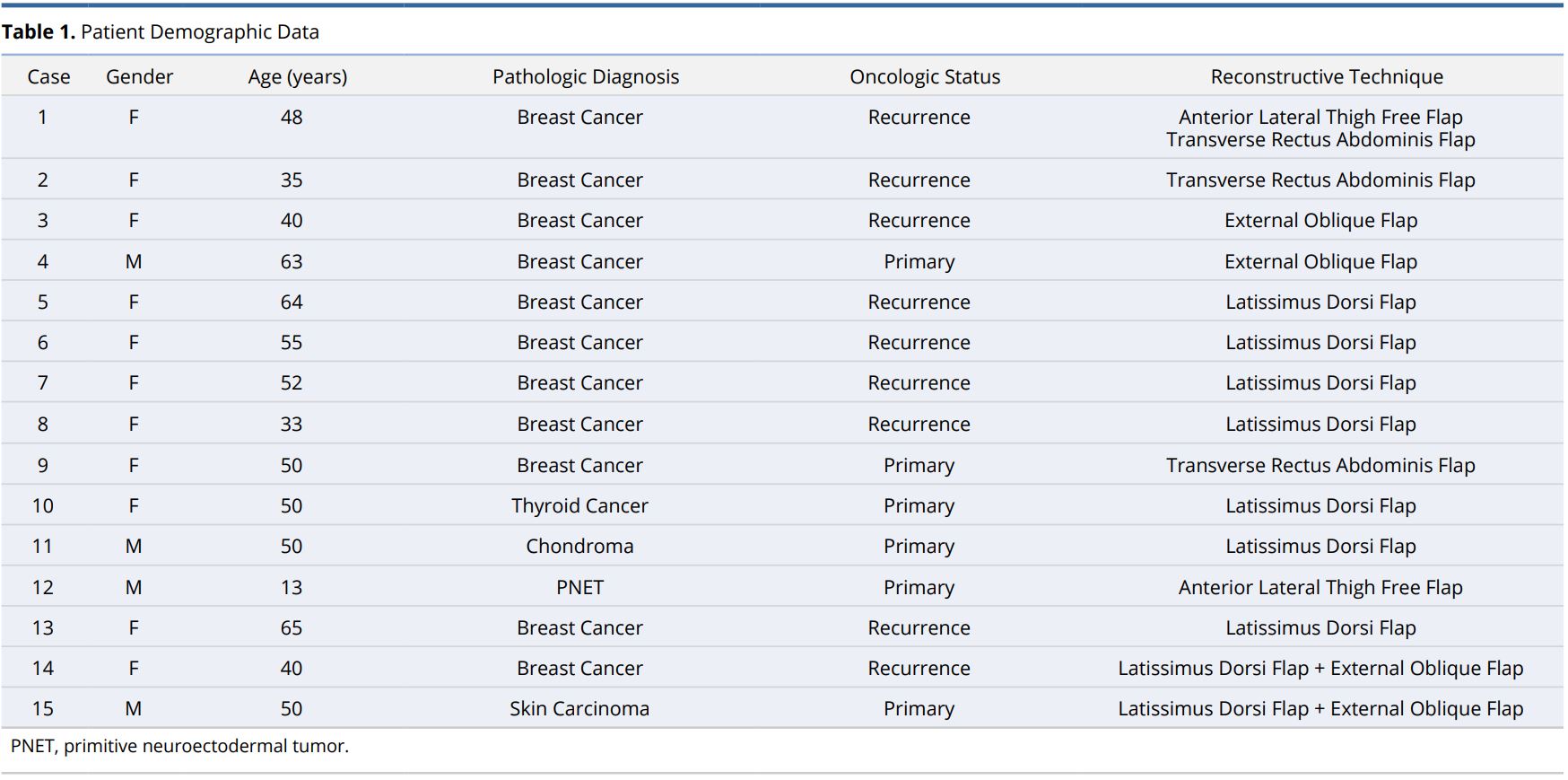Click 'Breast Cancer' diagnosis in case 6 row
1568x780 pixels.
pos(579,343)
